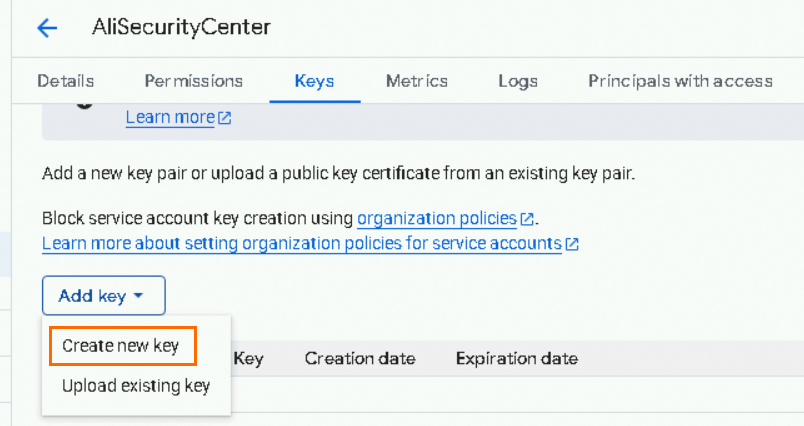The image size is (804, 426).
Task: Click the Expiration date column header
Action: (x=516, y=358)
